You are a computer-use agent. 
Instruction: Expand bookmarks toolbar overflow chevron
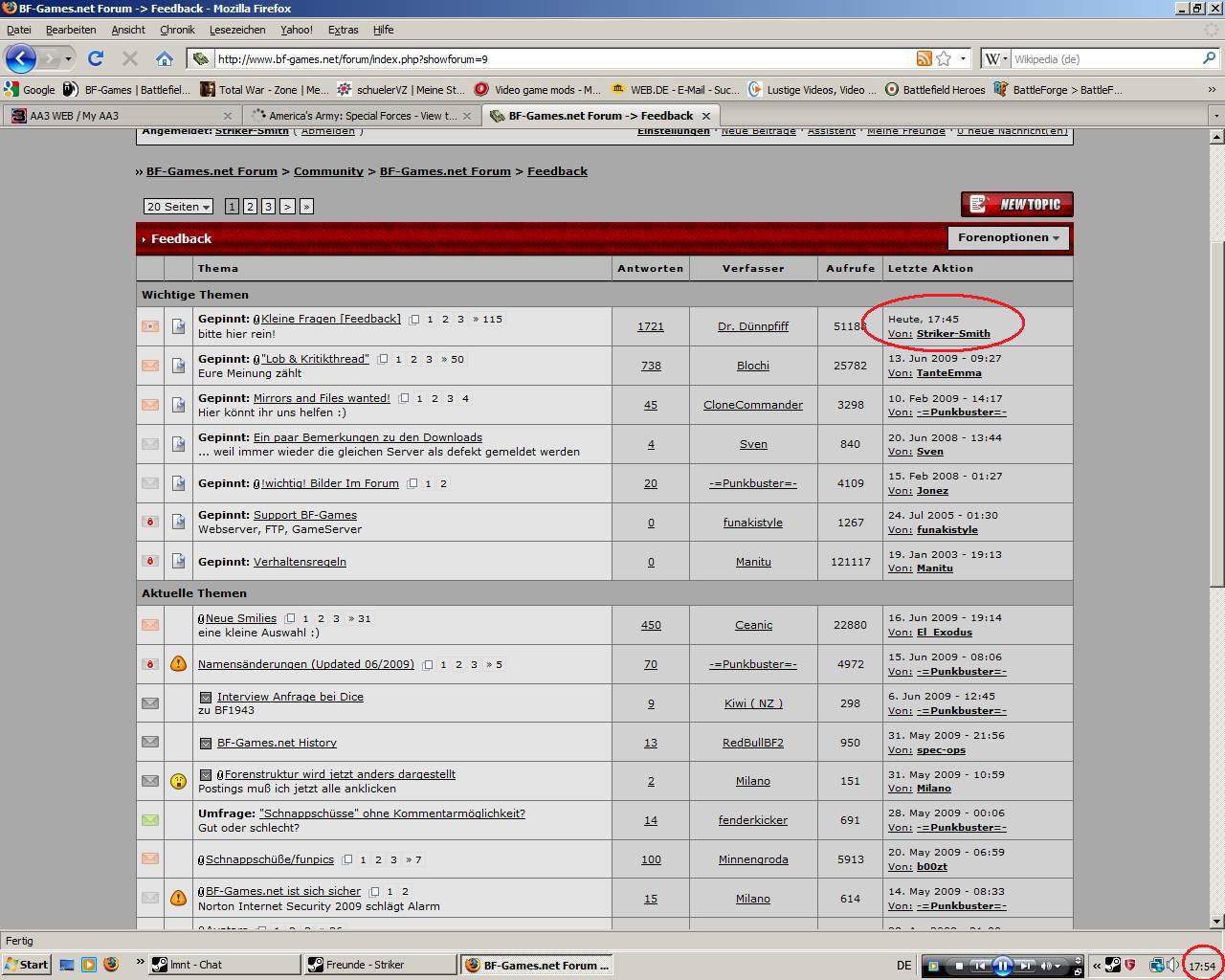[1212, 90]
